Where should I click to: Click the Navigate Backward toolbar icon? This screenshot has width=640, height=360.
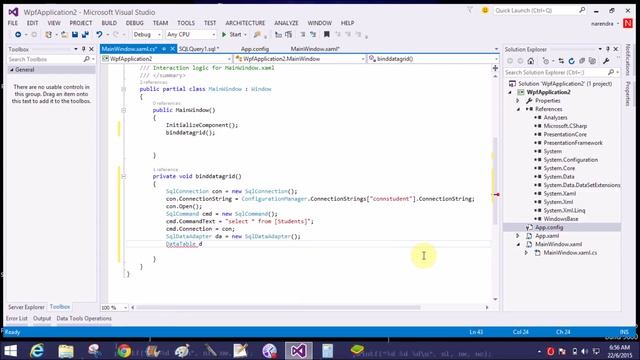[x=18, y=35]
